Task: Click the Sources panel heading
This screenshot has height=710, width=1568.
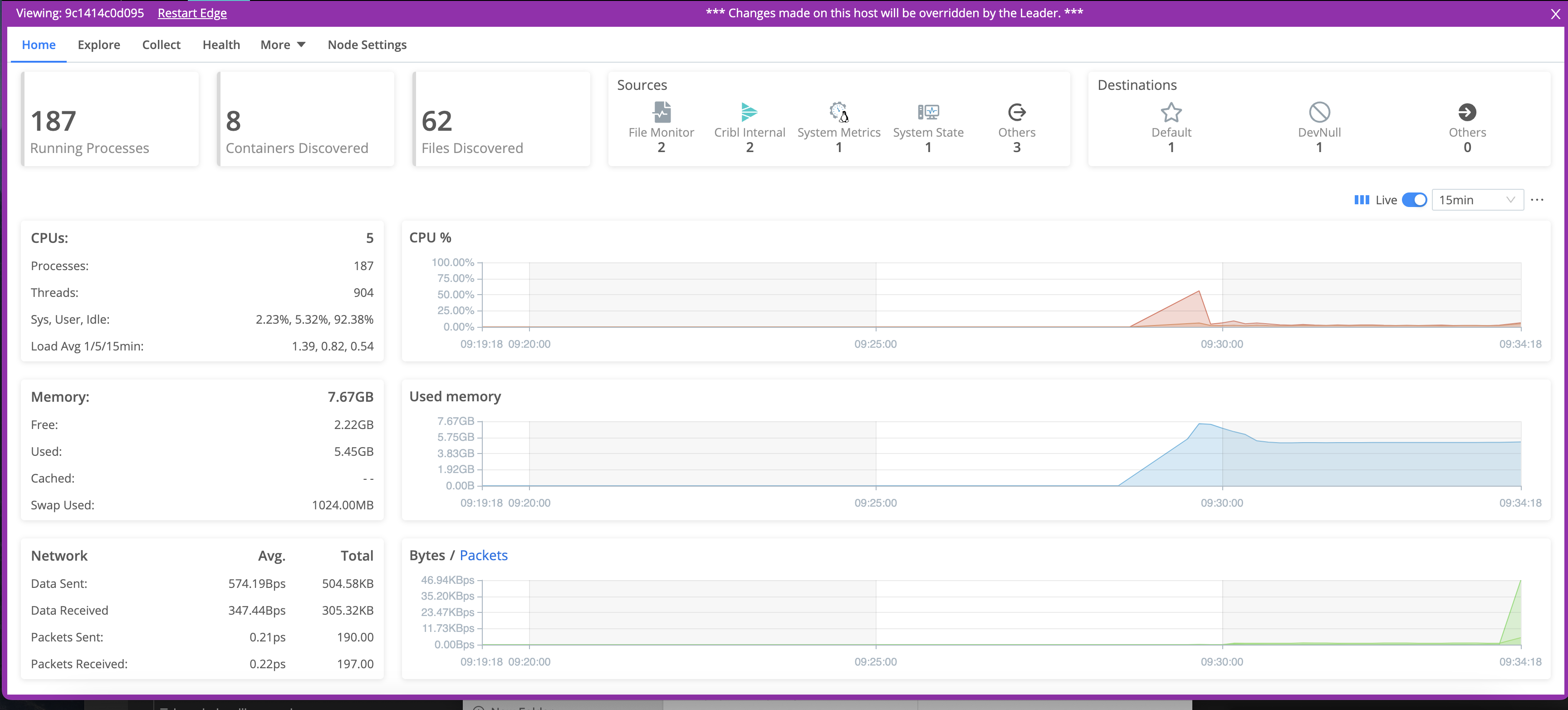Action: click(642, 84)
